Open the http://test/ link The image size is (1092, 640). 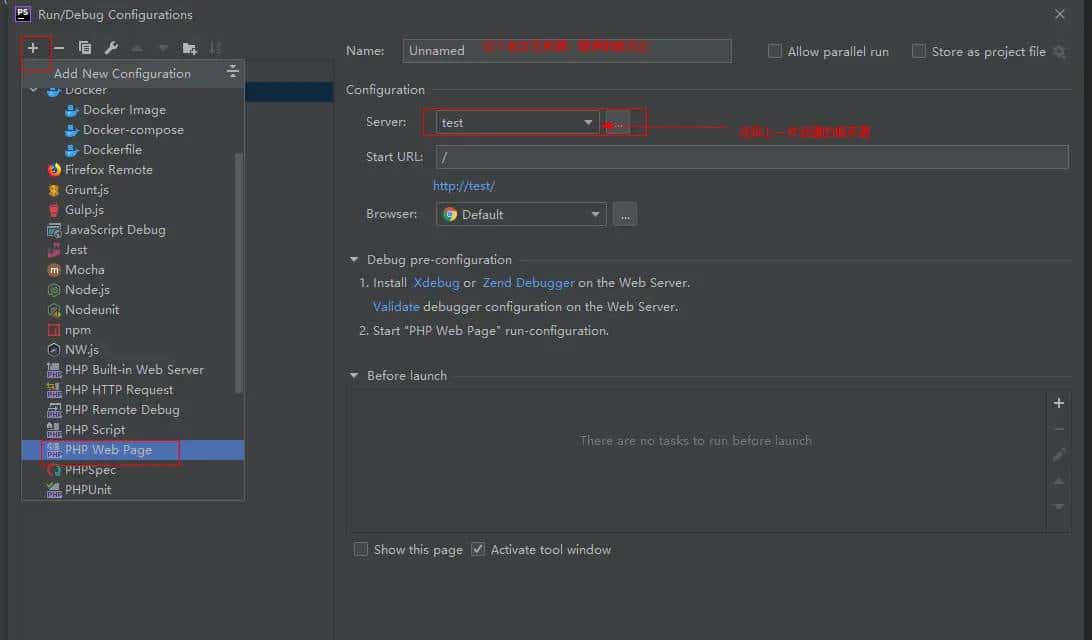pyautogui.click(x=463, y=185)
